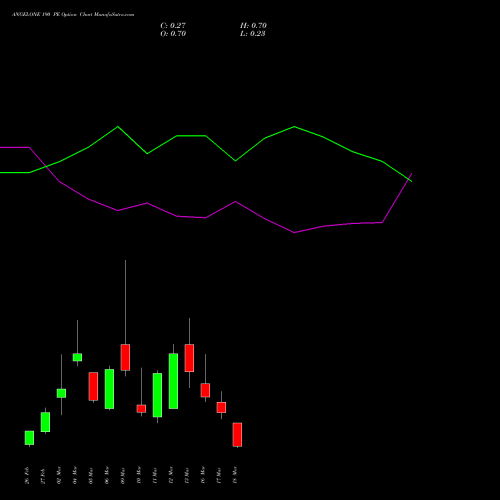Viewport: 500px width, 500px height.
Task: Select the 27 Feb date label
Action: pos(43,475)
